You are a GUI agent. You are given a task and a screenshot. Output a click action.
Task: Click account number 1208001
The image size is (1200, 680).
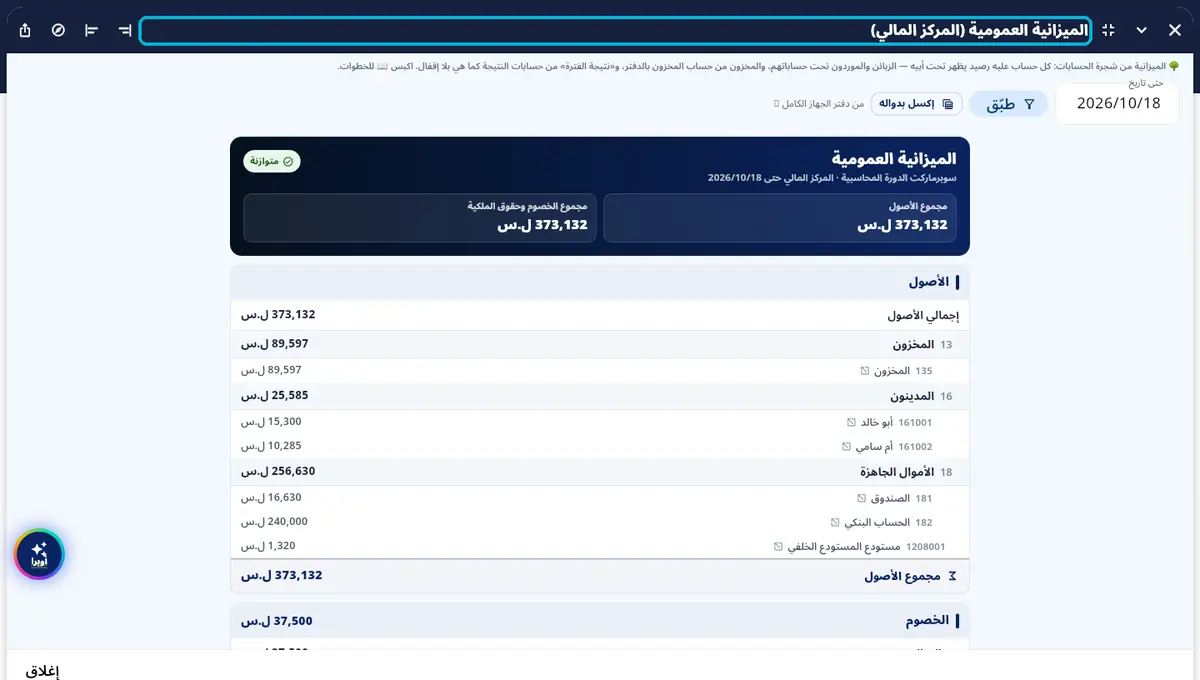pyautogui.click(x=925, y=547)
